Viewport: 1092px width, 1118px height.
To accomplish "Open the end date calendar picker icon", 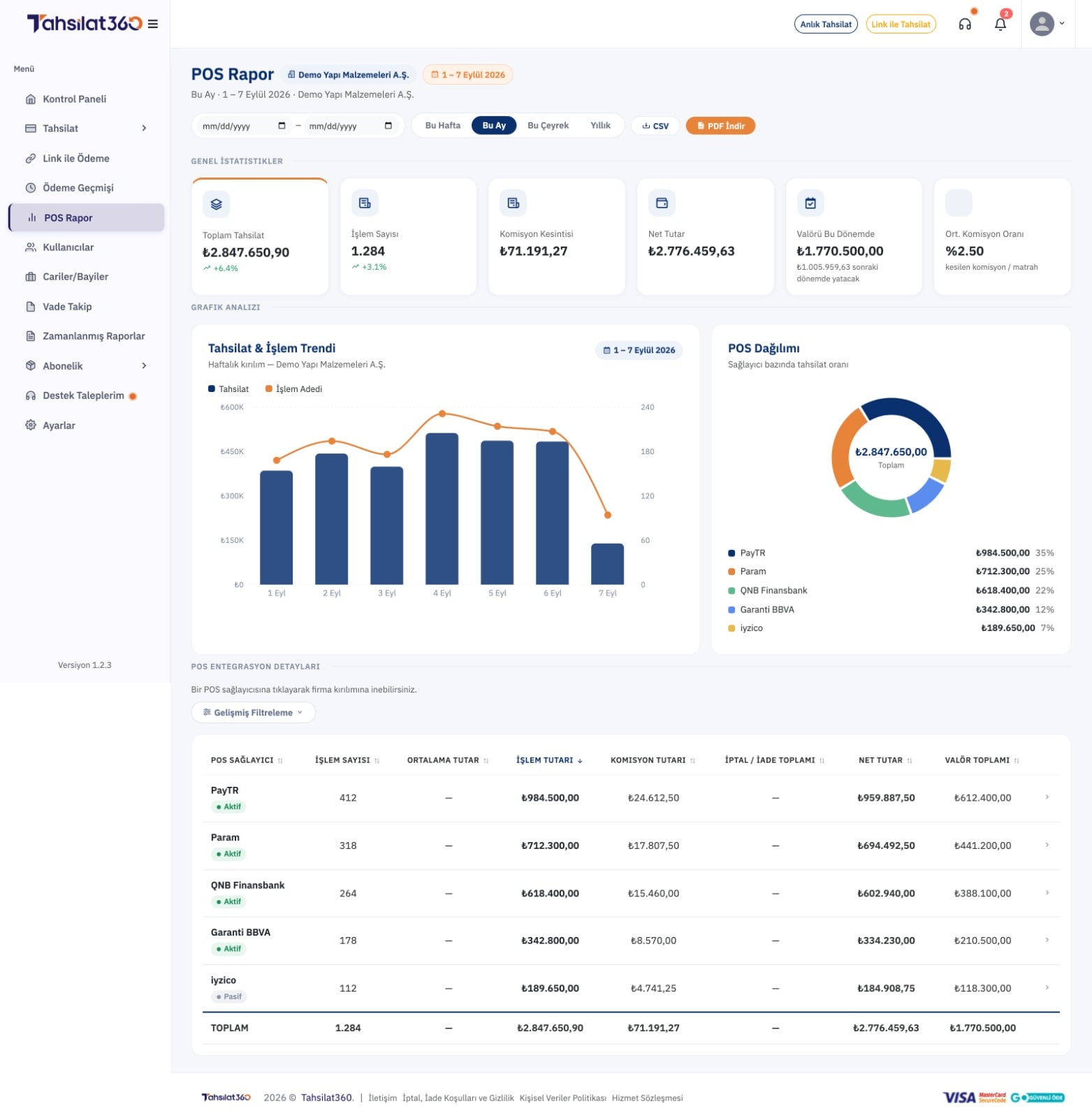I will point(388,126).
